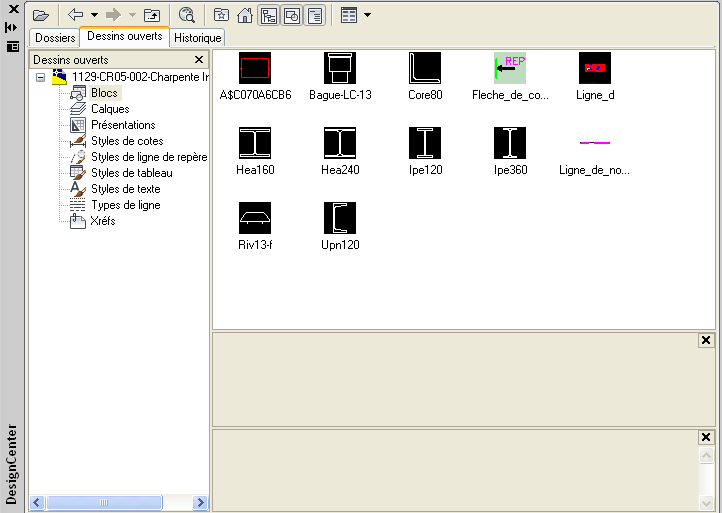Toggle the description pane button
Screen dimensions: 722x513
tap(315, 15)
